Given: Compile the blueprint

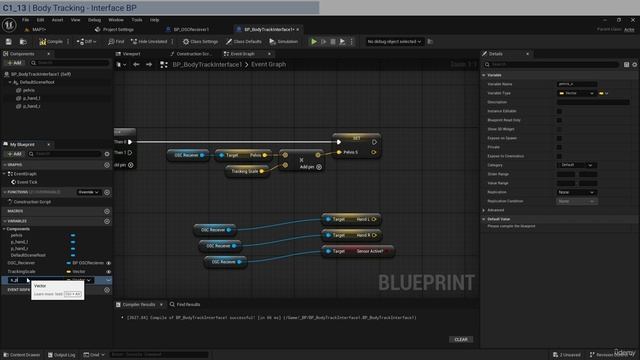Looking at the screenshot, I should coord(51,42).
